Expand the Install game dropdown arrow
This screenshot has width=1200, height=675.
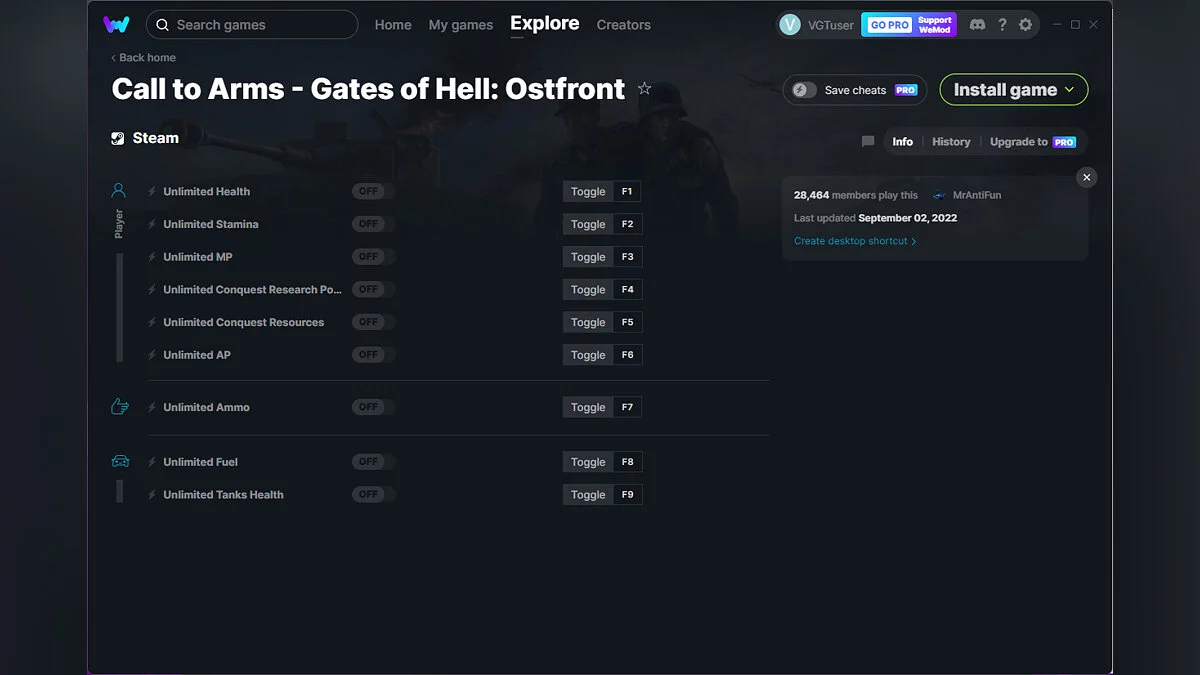pyautogui.click(x=1070, y=90)
